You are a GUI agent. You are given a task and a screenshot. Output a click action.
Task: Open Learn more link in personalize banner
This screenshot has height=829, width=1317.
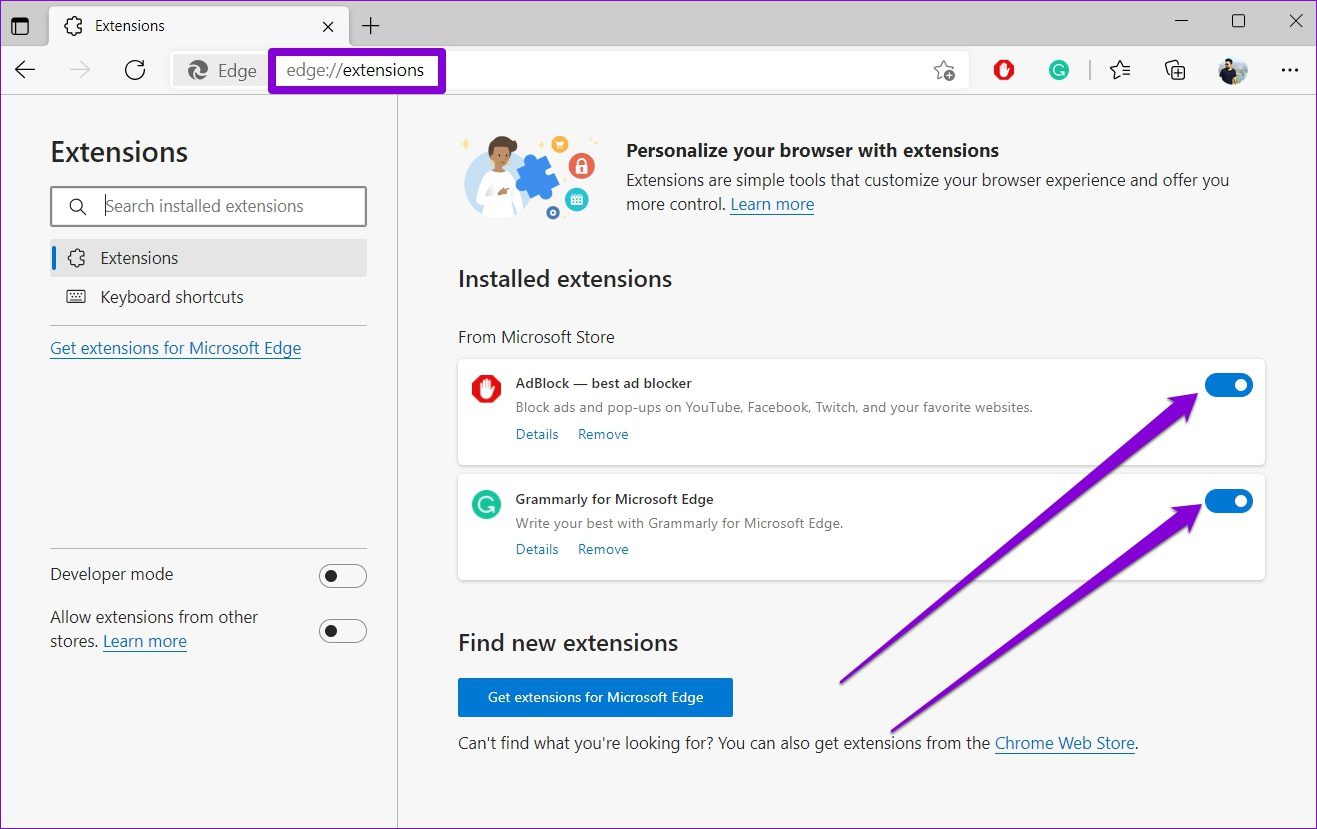point(772,204)
